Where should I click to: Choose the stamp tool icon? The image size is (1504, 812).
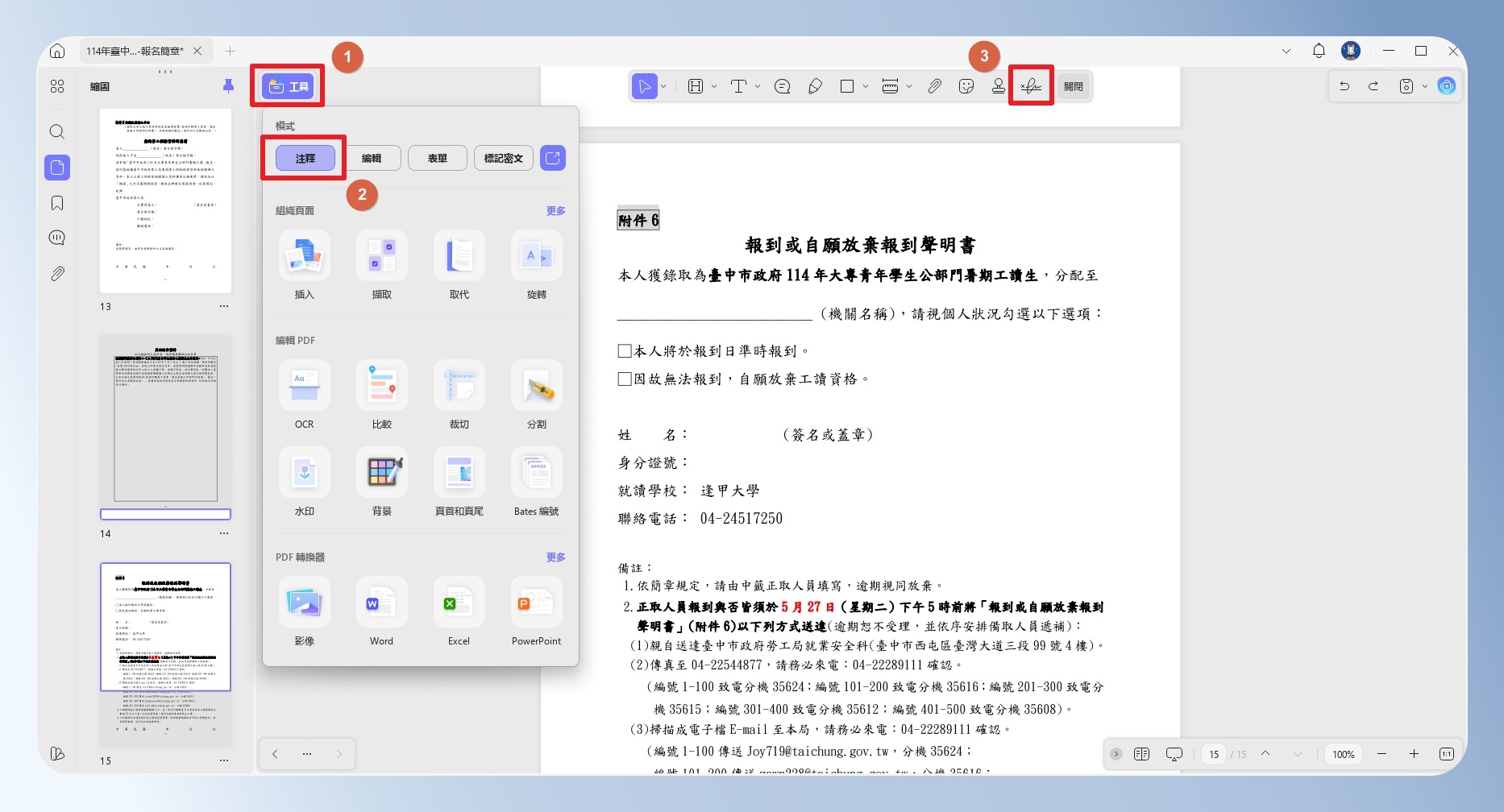[x=998, y=86]
